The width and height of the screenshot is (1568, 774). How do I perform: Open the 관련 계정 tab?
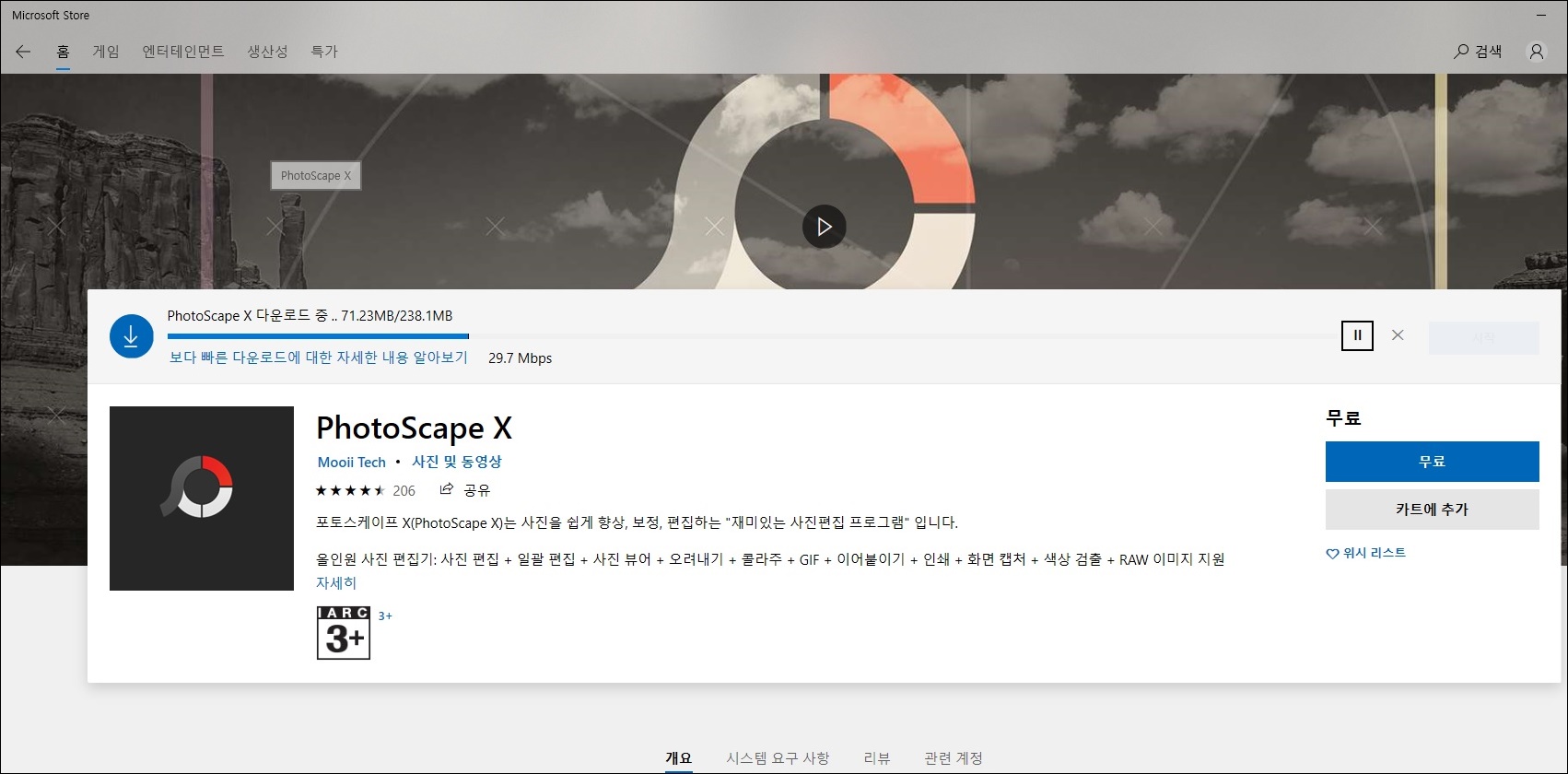(x=954, y=758)
